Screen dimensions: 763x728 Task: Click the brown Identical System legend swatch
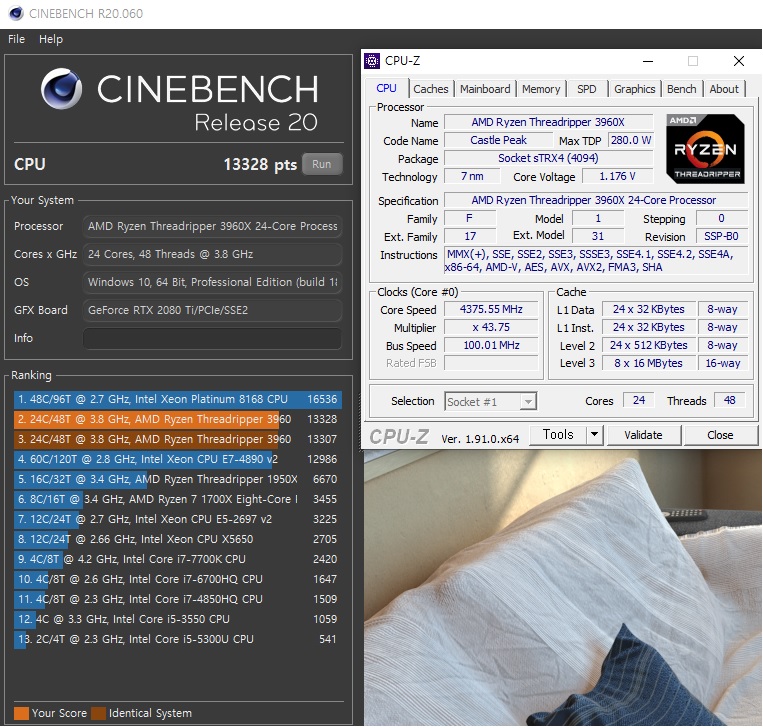[x=98, y=713]
